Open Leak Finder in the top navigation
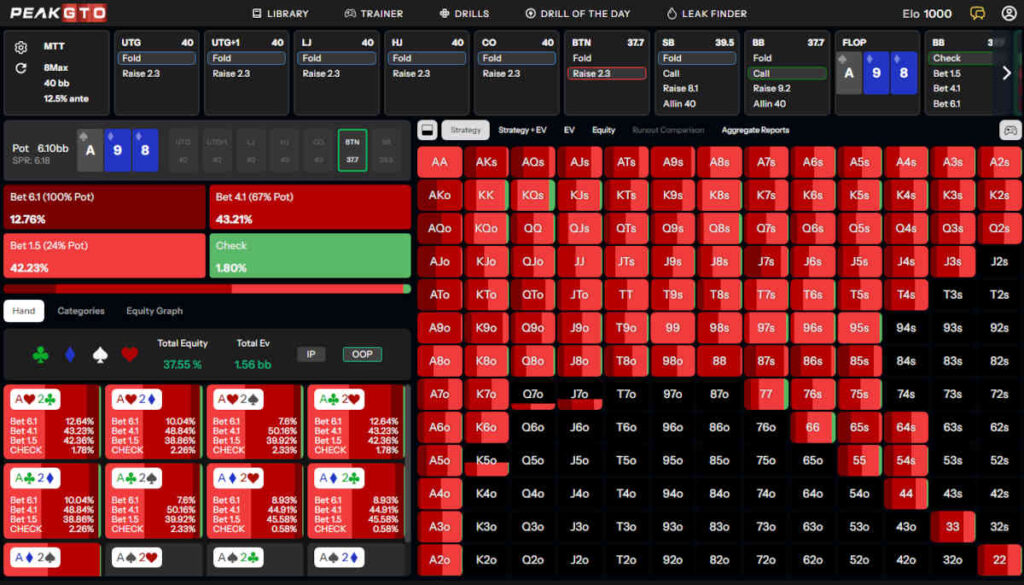 pos(706,14)
